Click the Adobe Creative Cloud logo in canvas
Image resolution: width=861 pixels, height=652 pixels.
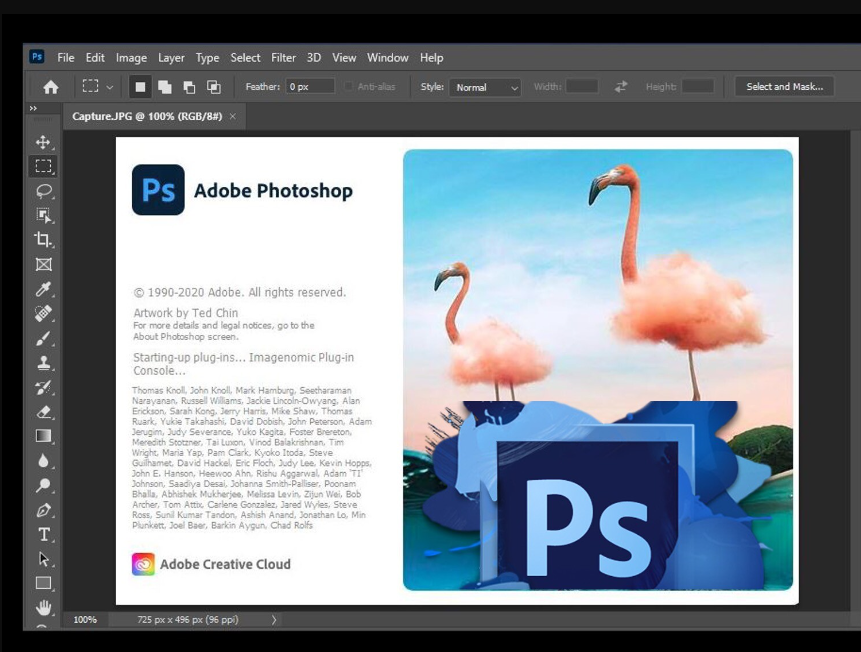pos(143,564)
